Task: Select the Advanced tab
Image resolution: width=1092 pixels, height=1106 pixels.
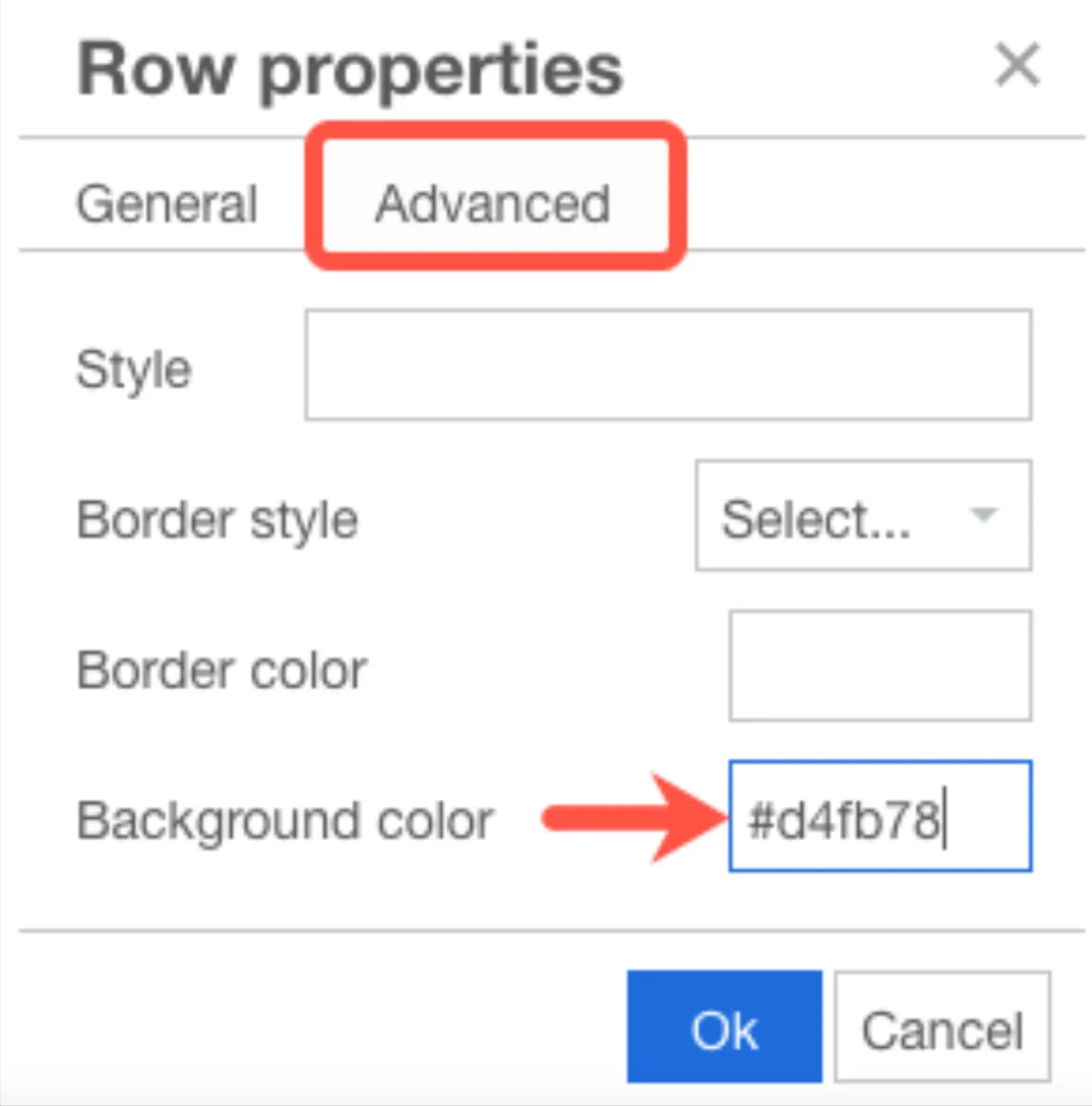Action: pos(493,203)
